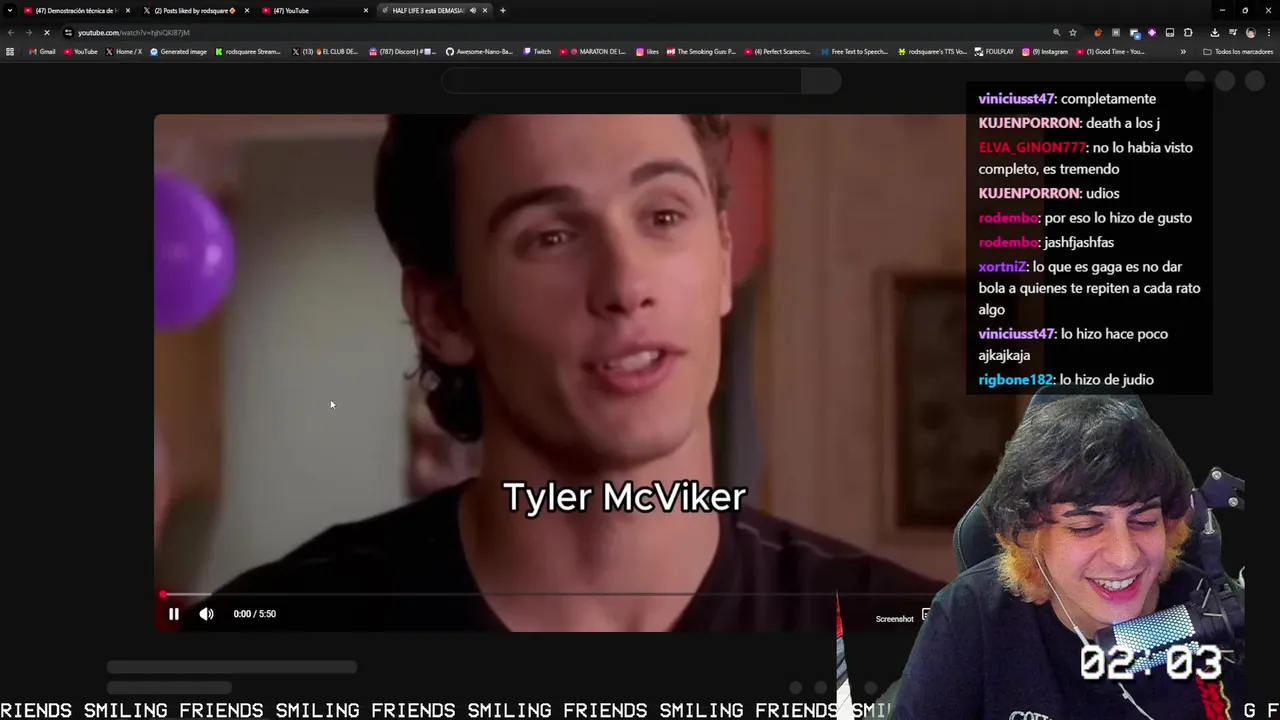Pause the YouTube video
The width and height of the screenshot is (1280, 720).
point(173,614)
